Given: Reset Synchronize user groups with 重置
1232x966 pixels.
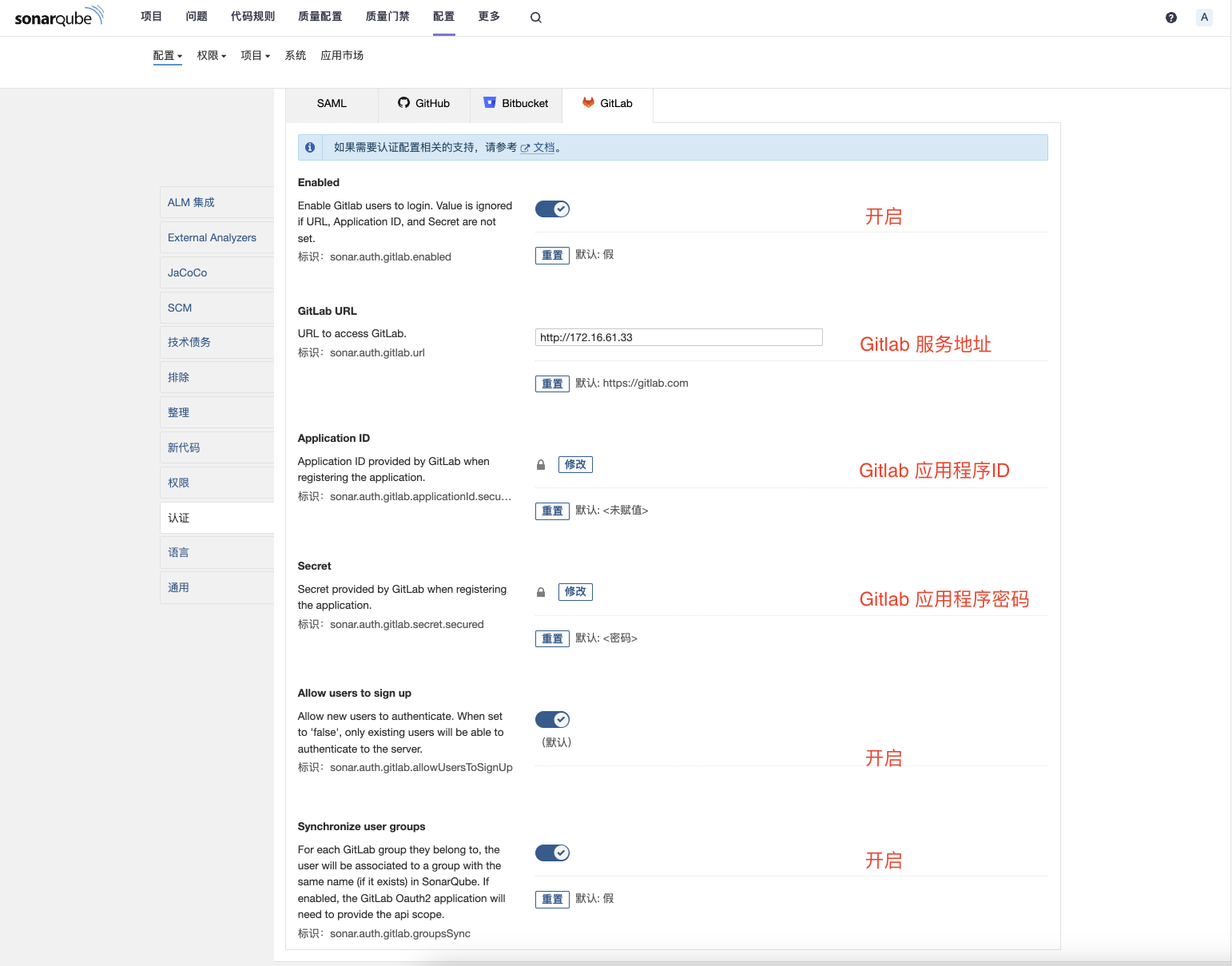Looking at the screenshot, I should pyautogui.click(x=552, y=900).
